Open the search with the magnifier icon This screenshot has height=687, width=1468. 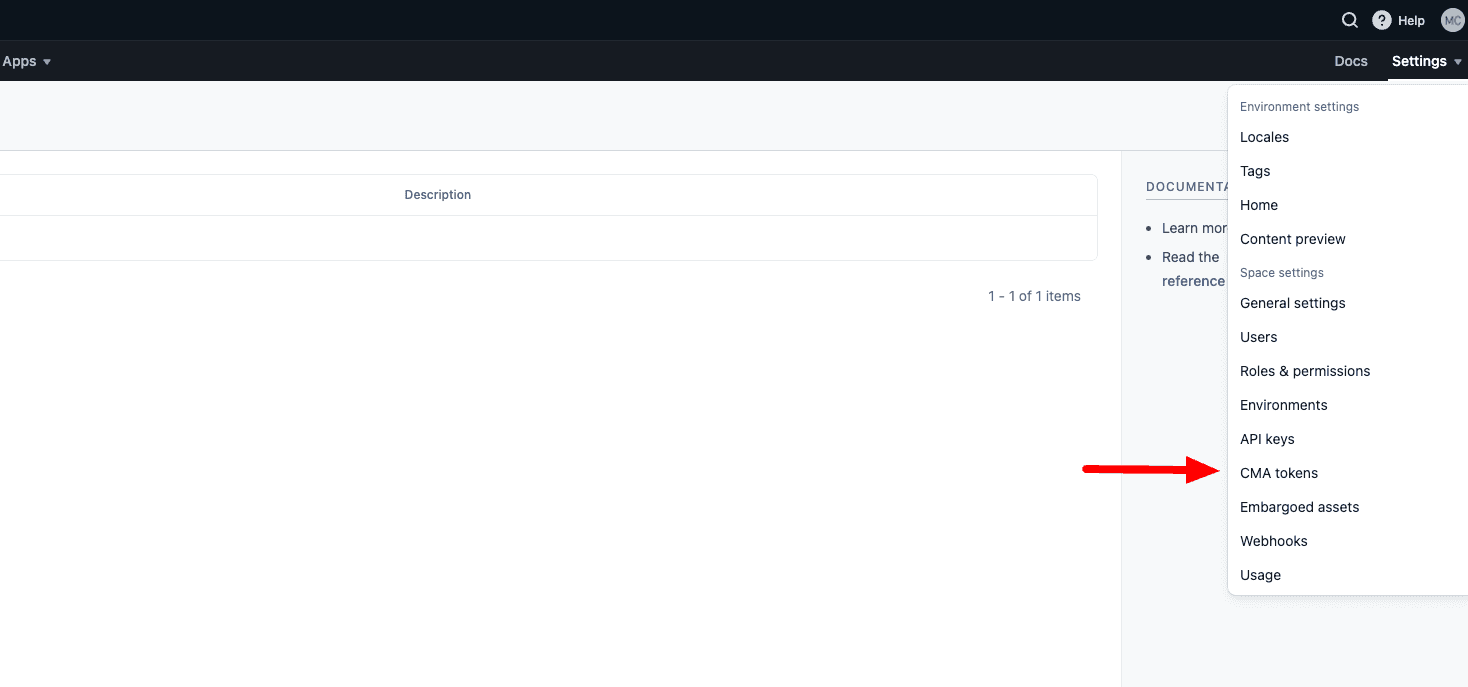pos(1349,19)
